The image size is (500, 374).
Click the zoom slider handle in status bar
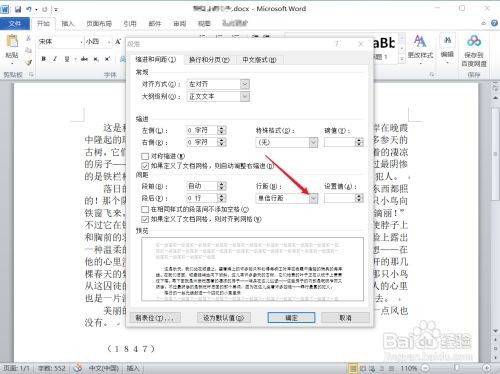(456, 368)
